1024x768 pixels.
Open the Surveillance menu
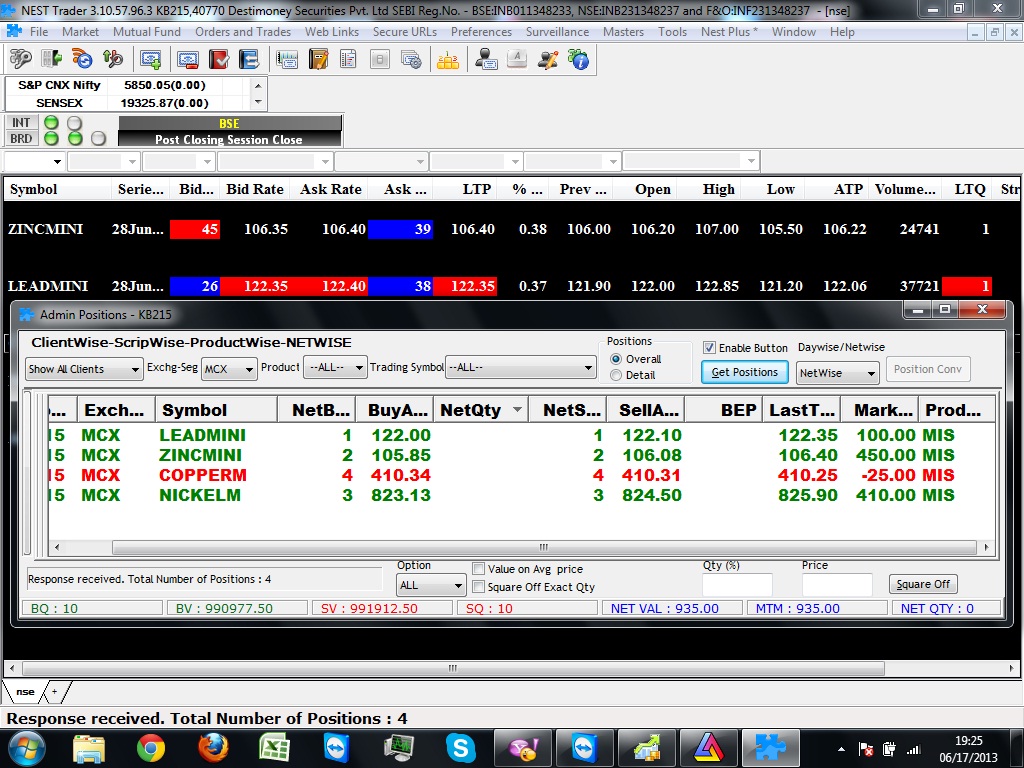point(557,31)
